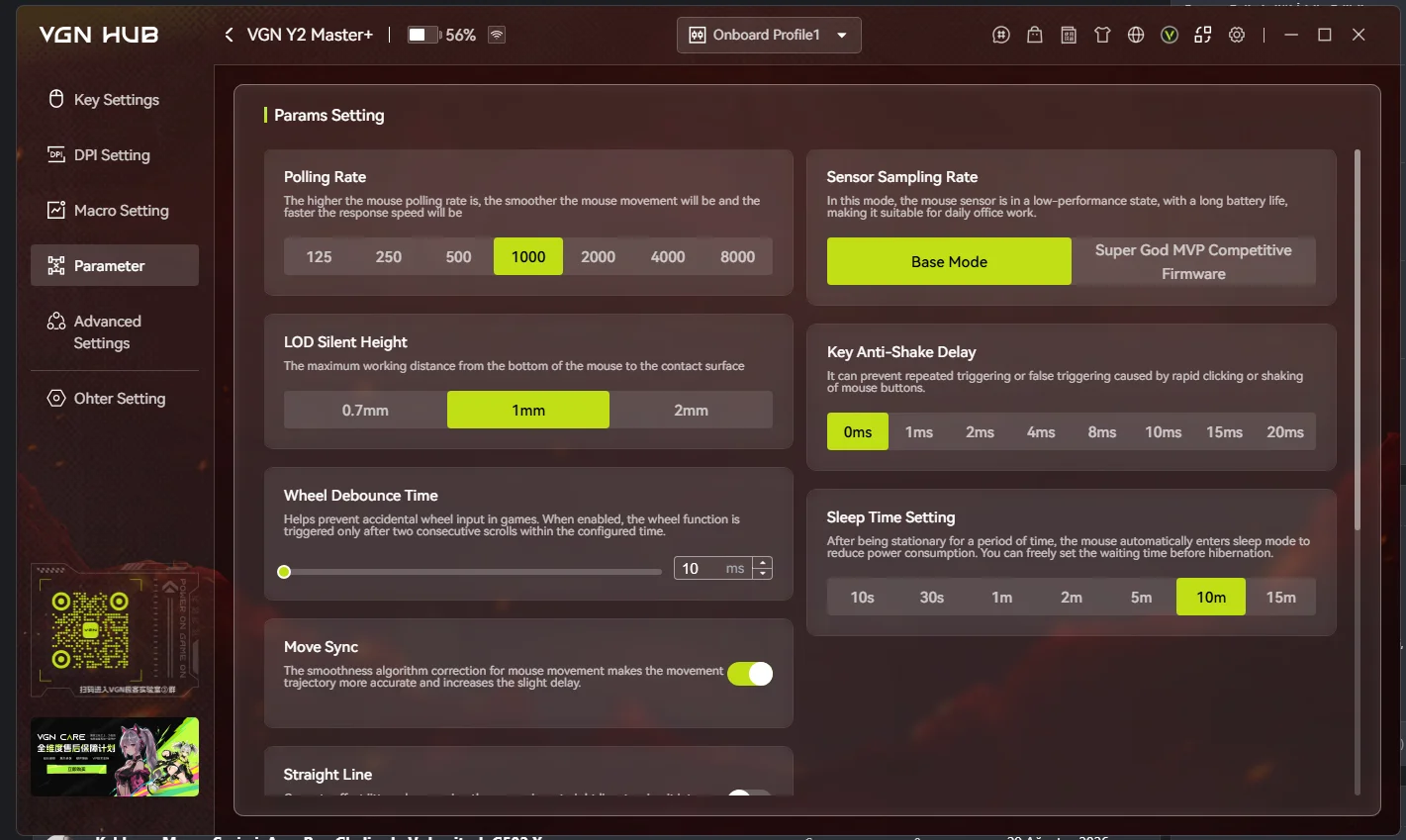Open the chat bubble hashtag icon
The width and height of the screenshot is (1406, 840).
click(1001, 35)
